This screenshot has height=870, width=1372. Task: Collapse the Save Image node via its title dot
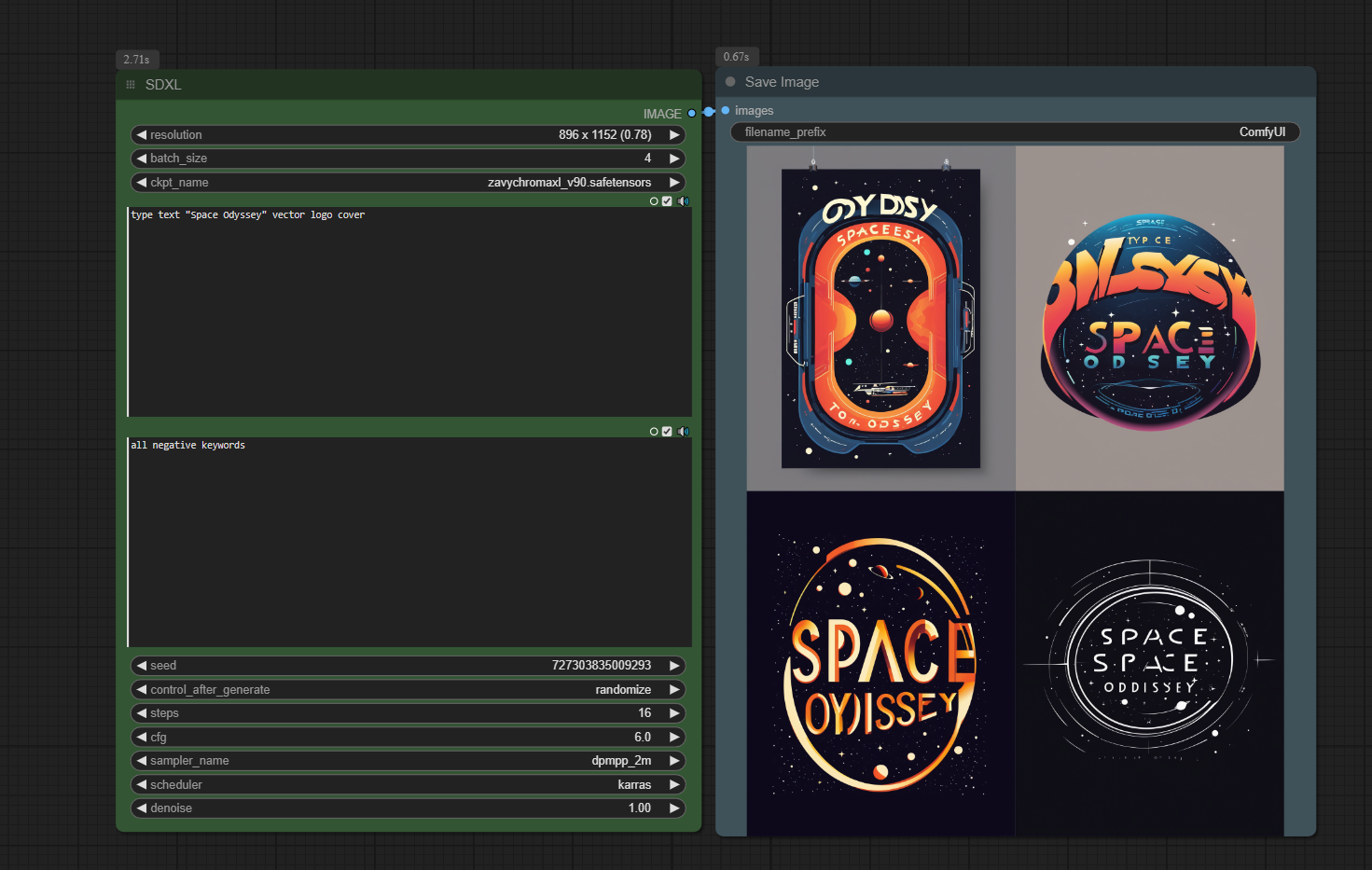(x=730, y=82)
